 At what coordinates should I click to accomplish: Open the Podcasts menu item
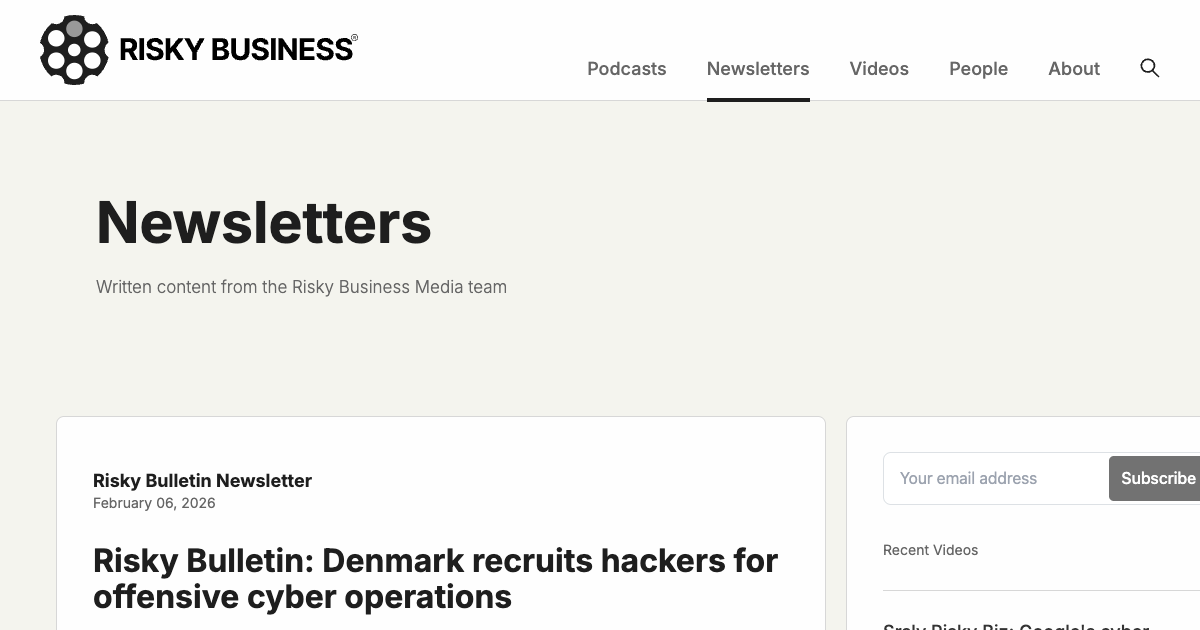pos(626,68)
